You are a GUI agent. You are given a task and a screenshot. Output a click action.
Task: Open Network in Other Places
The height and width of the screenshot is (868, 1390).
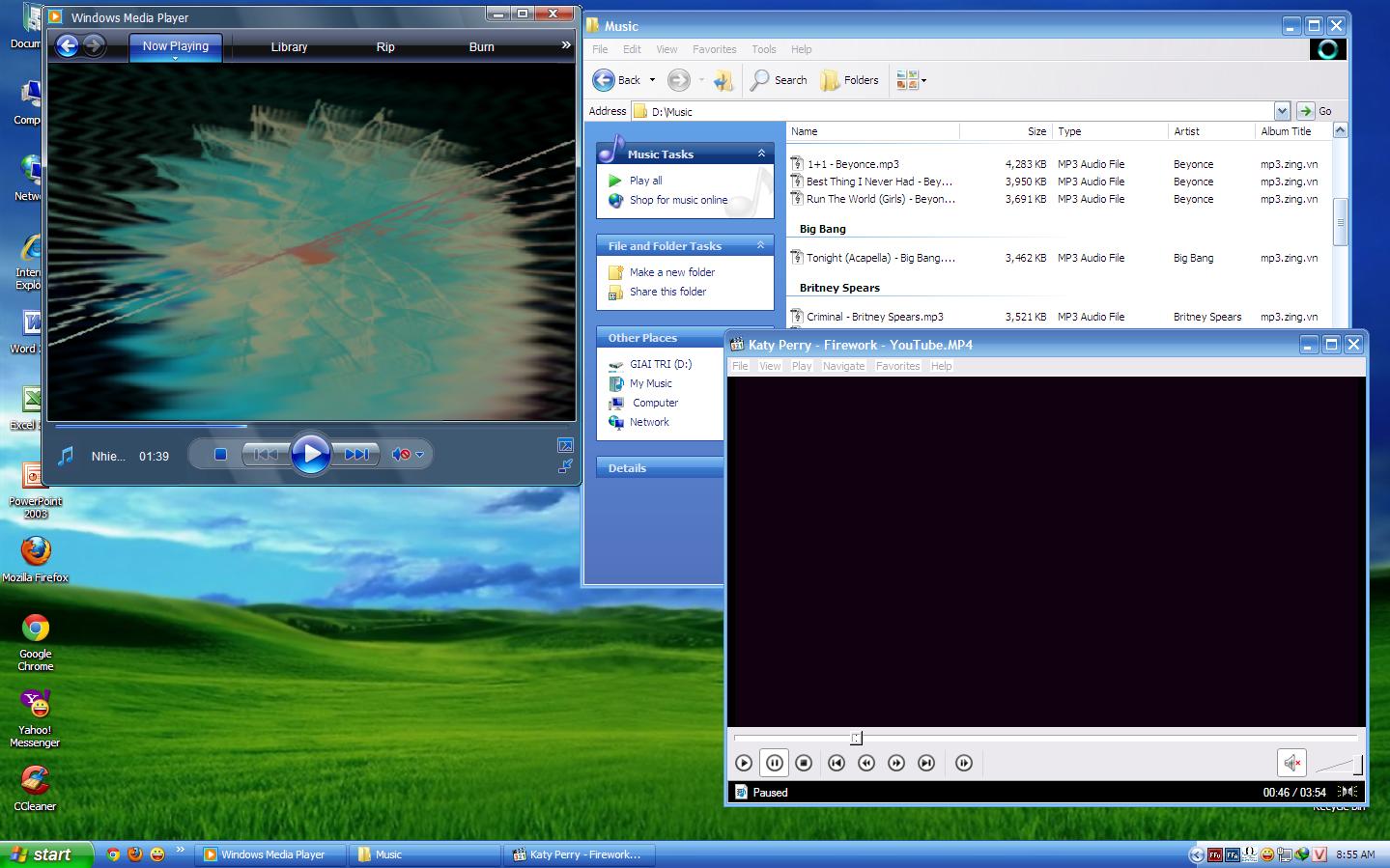coord(649,422)
